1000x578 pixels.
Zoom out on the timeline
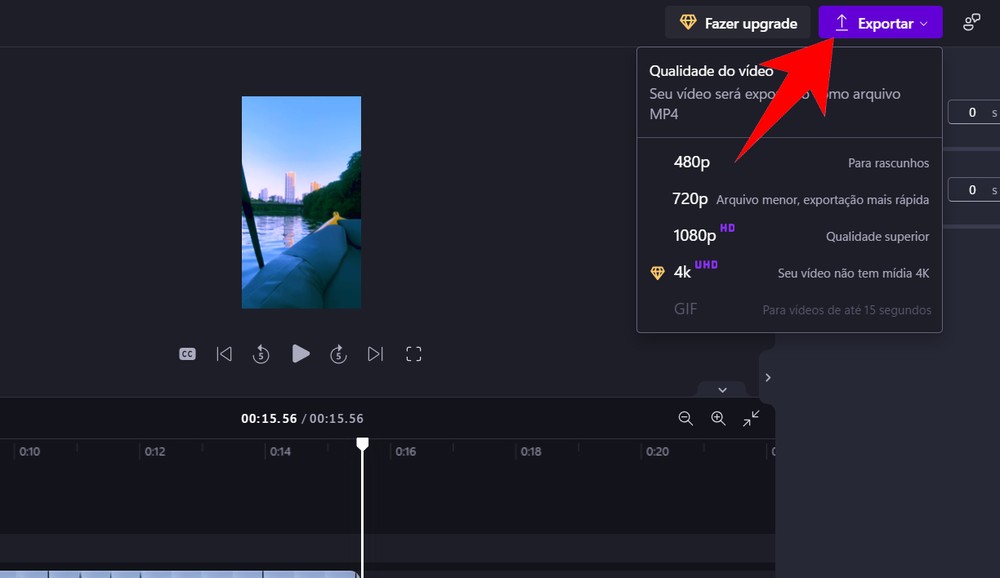[686, 418]
